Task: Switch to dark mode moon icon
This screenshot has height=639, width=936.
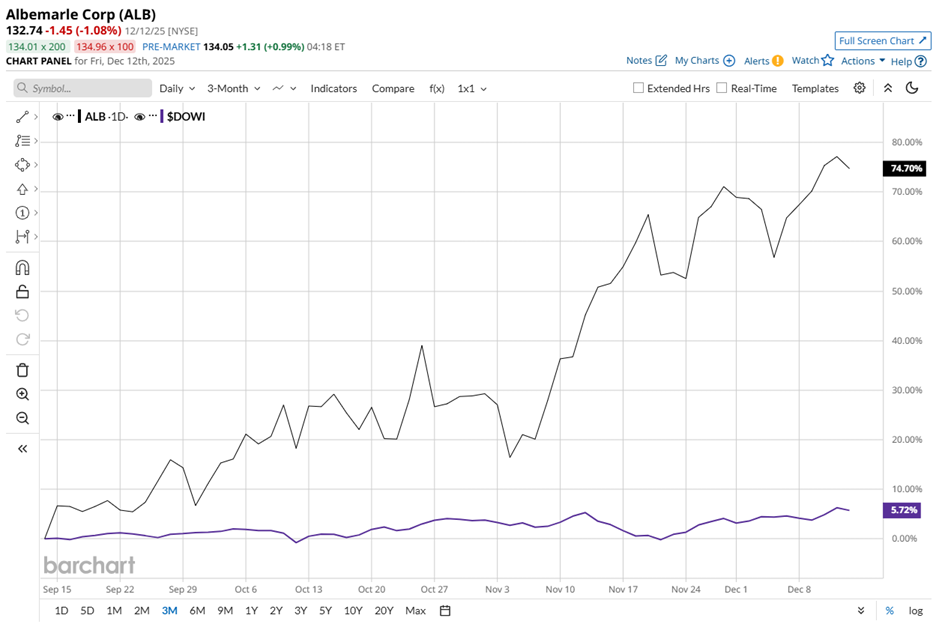Action: (x=911, y=88)
